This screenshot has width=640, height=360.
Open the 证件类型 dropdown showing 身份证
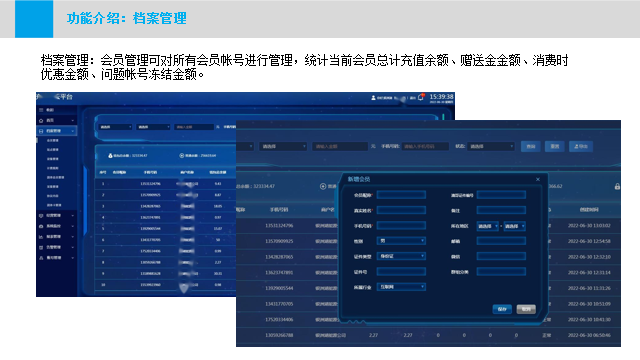(401, 256)
